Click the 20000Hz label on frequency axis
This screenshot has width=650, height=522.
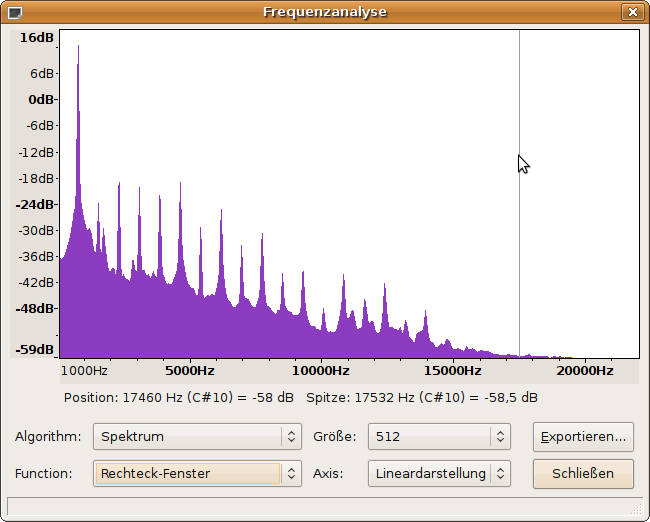[585, 371]
